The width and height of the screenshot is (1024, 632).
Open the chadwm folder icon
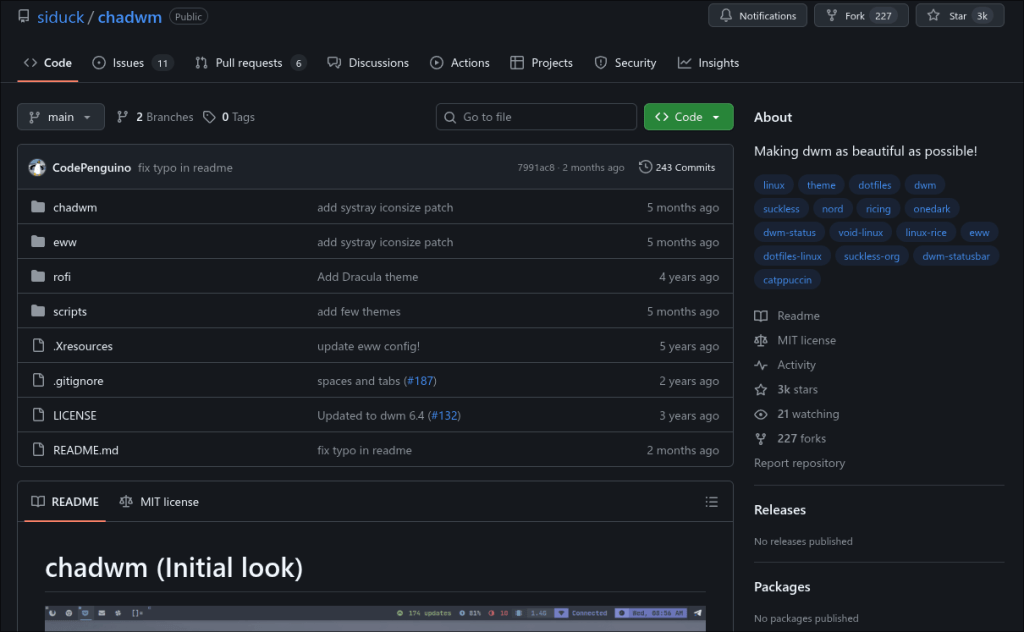(38, 207)
